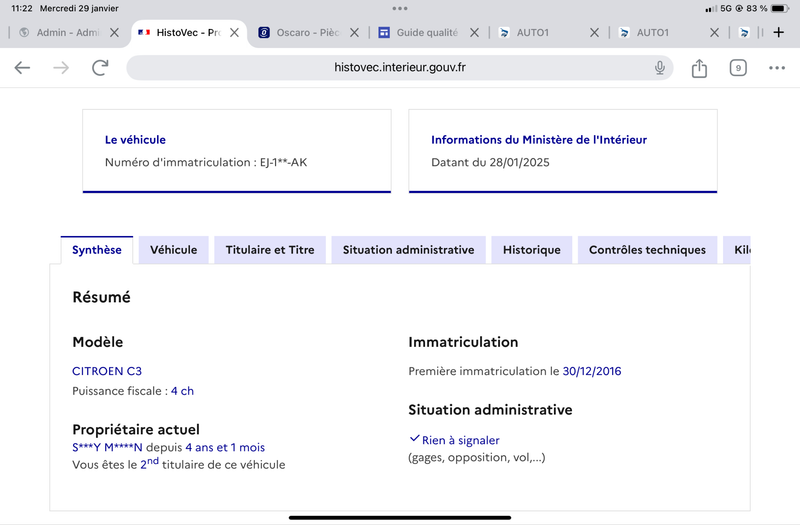The height and width of the screenshot is (525, 800).
Task: Open the Situation administrative tab
Action: pos(409,250)
